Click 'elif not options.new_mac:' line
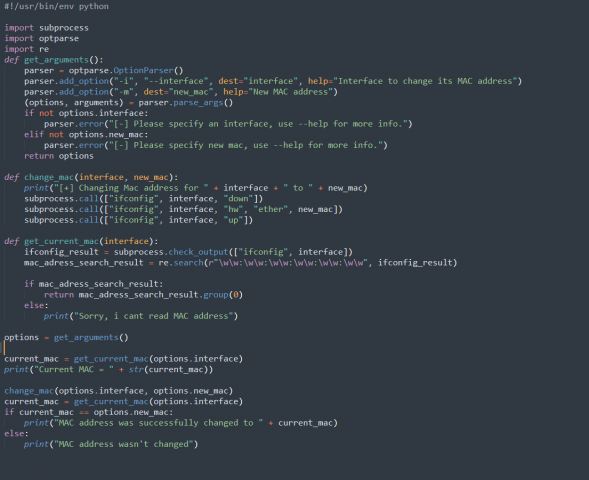The width and height of the screenshot is (589, 480). [x=86, y=134]
